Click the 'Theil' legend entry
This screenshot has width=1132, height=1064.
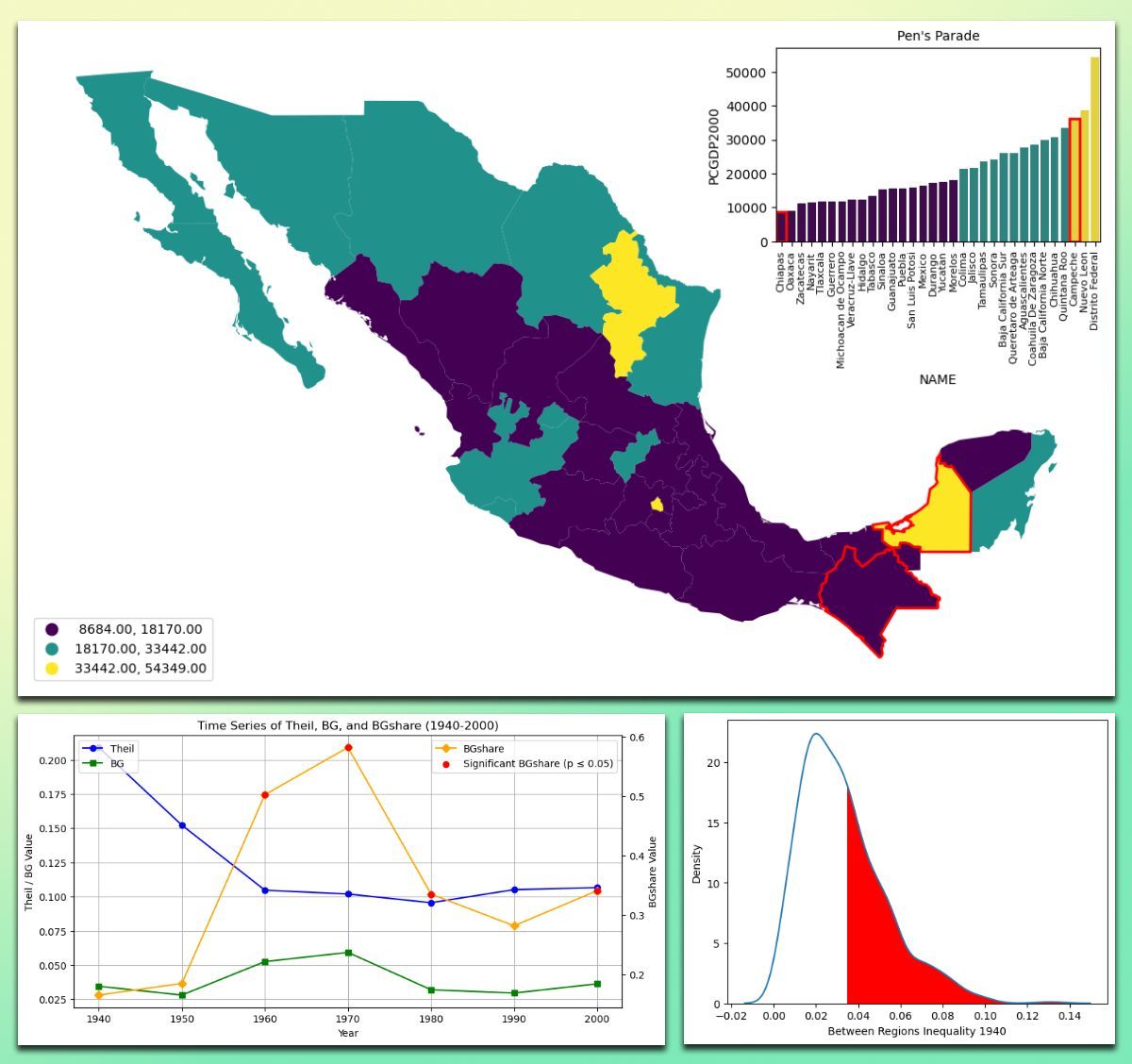pyautogui.click(x=109, y=749)
